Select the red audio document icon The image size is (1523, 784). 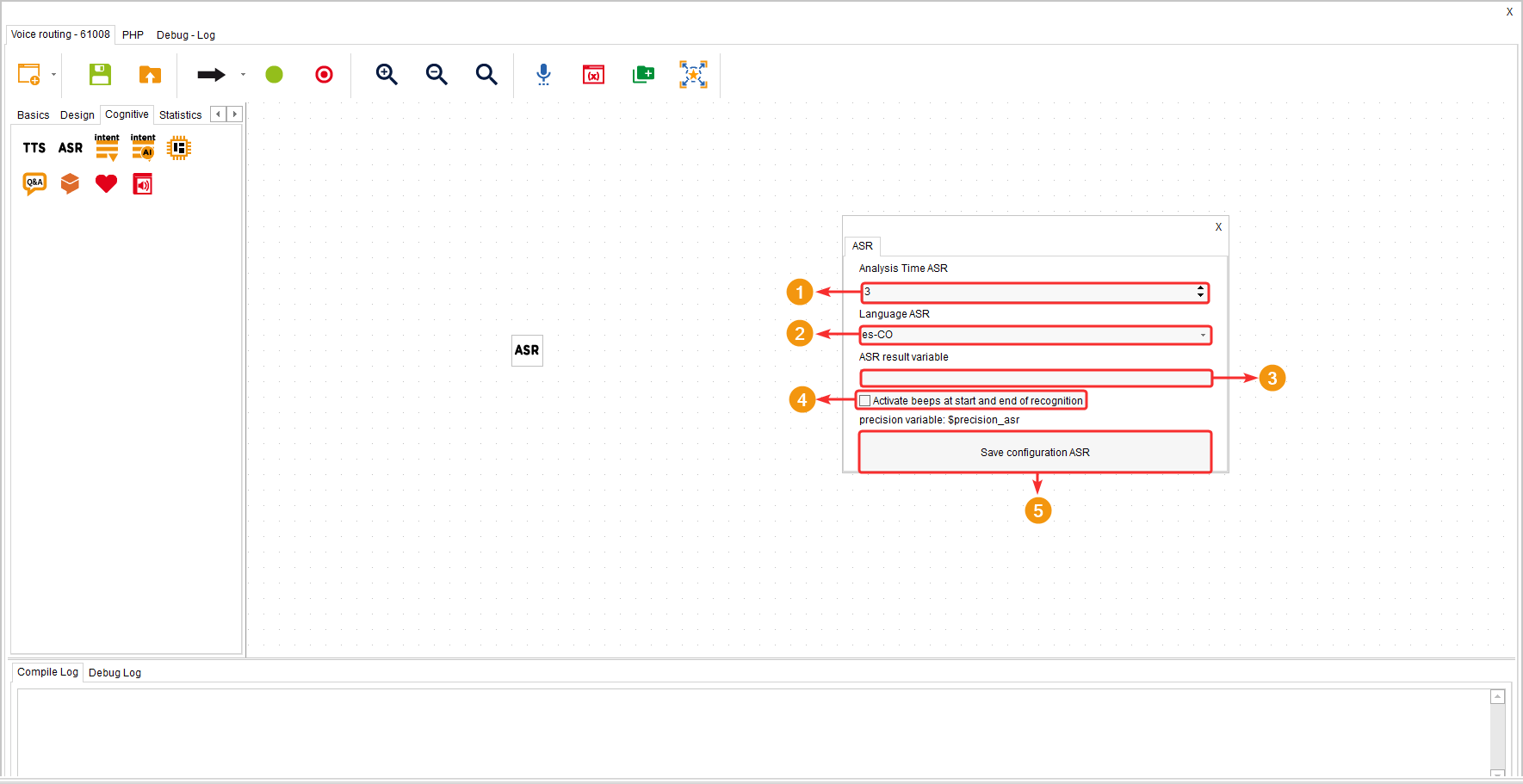[x=143, y=183]
